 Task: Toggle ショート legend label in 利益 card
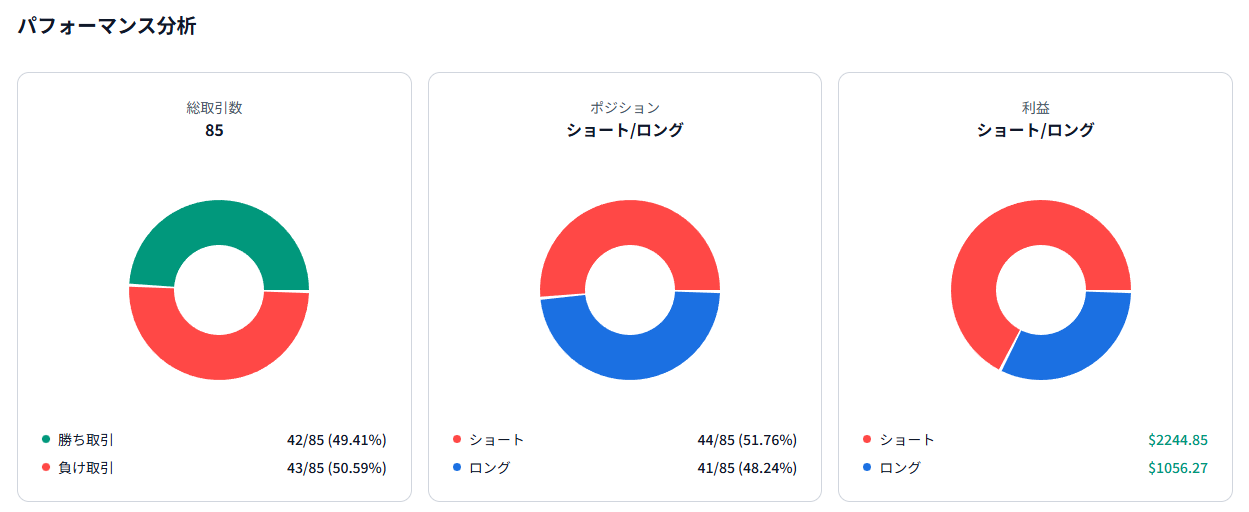[907, 439]
